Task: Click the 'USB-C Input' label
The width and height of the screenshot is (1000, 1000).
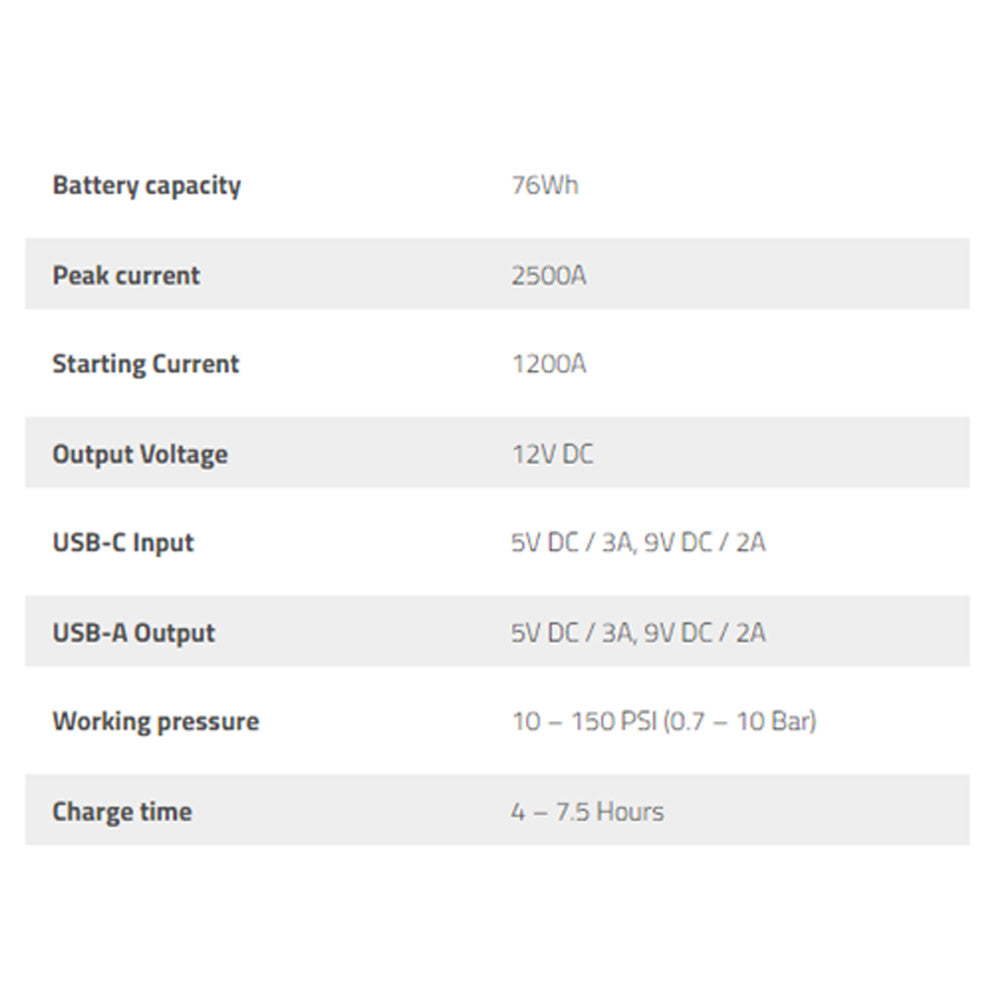Action: [x=123, y=543]
